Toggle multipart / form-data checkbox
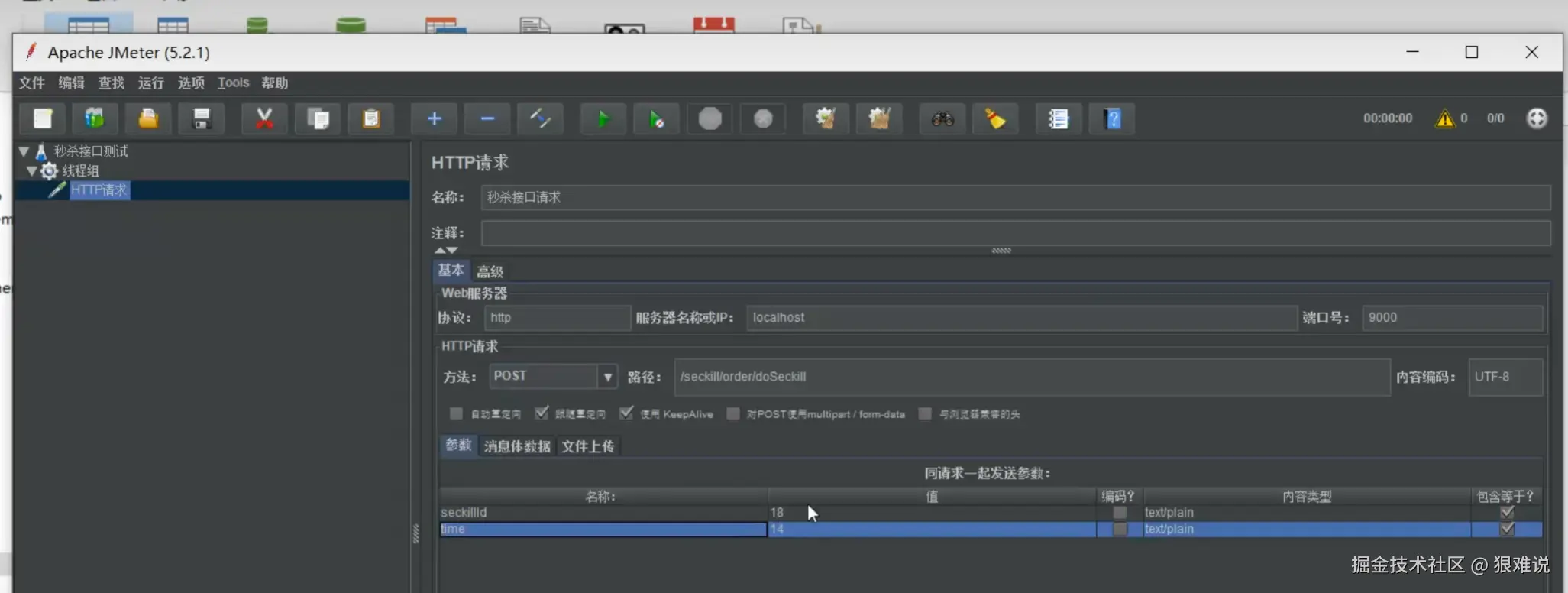1568x593 pixels. point(733,413)
